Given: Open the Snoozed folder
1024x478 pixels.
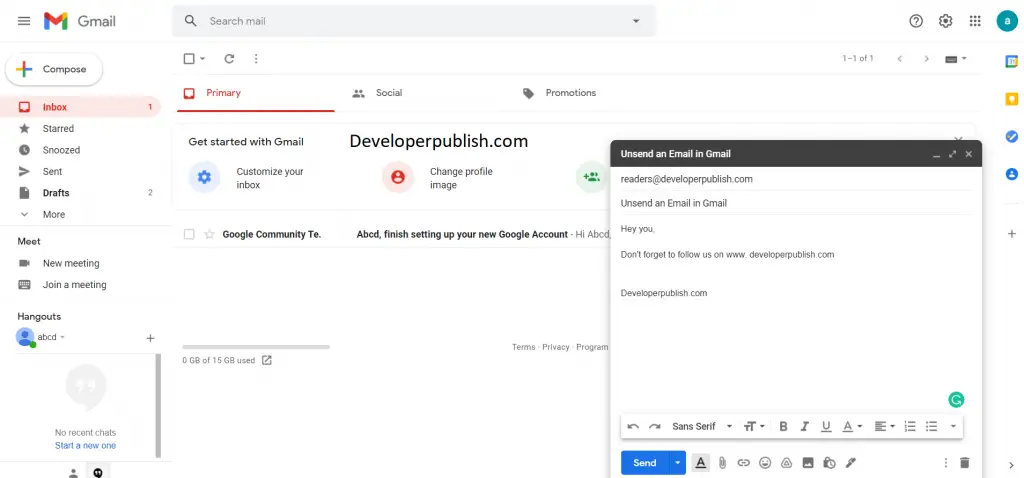Looking at the screenshot, I should pos(81,150).
